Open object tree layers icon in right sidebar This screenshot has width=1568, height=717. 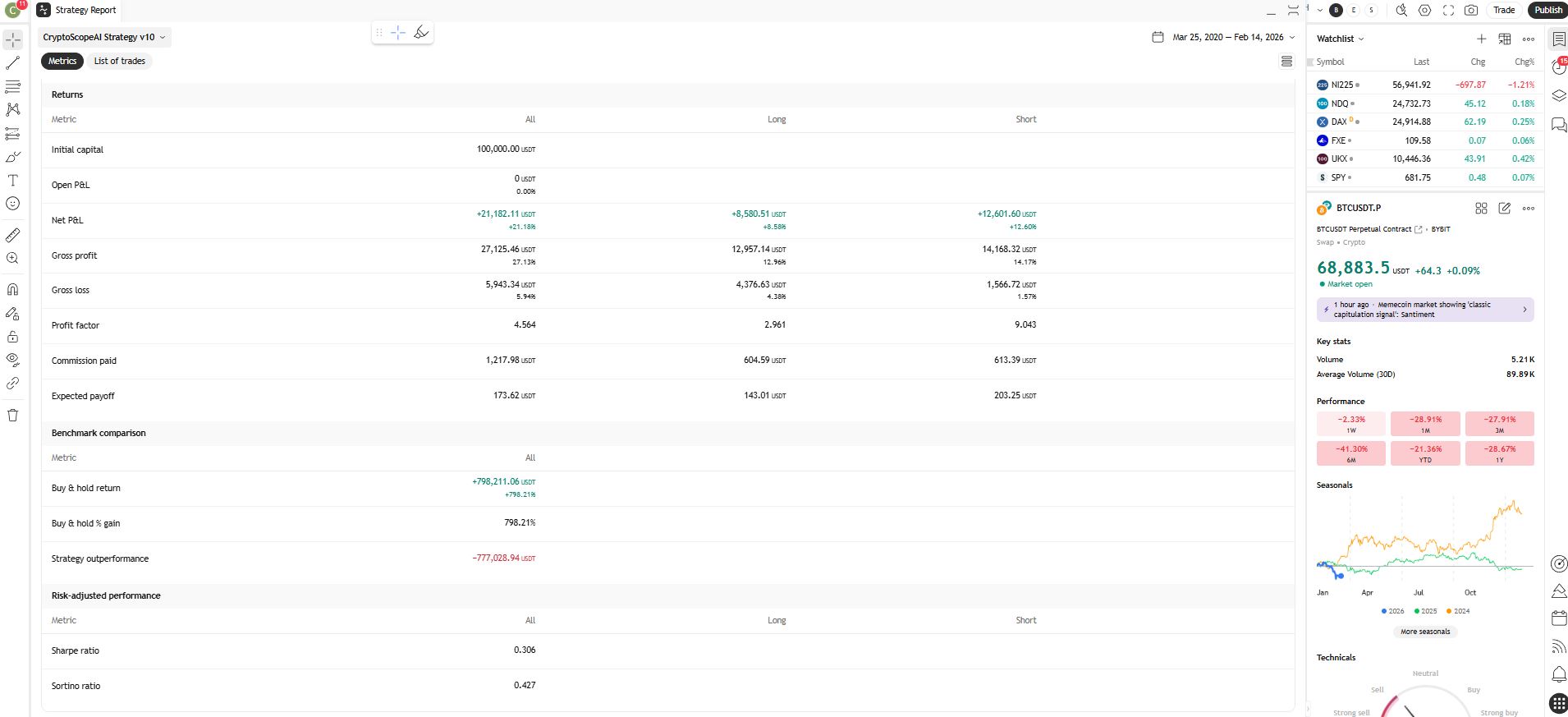tap(1558, 96)
